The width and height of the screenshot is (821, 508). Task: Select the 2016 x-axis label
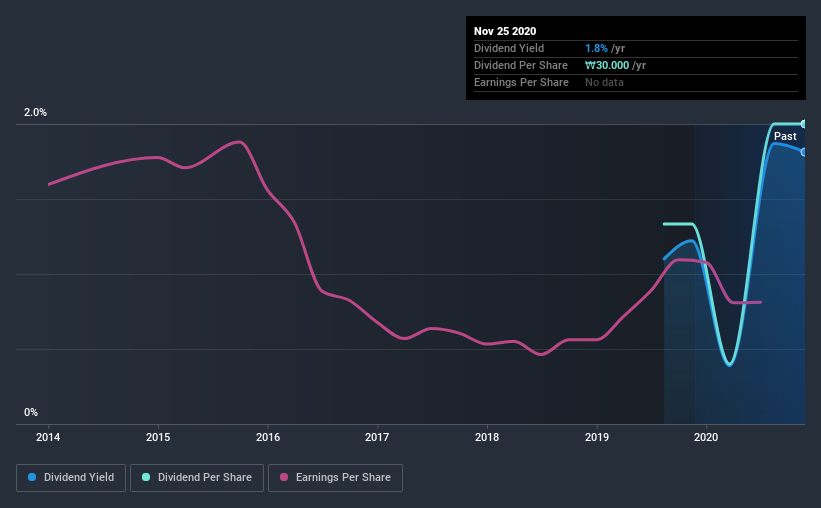[268, 437]
